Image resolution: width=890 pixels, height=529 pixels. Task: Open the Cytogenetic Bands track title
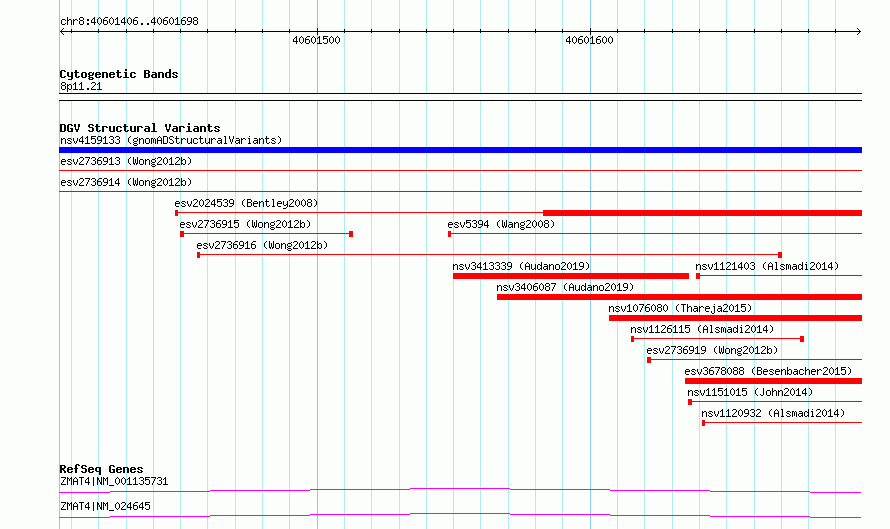click(119, 74)
